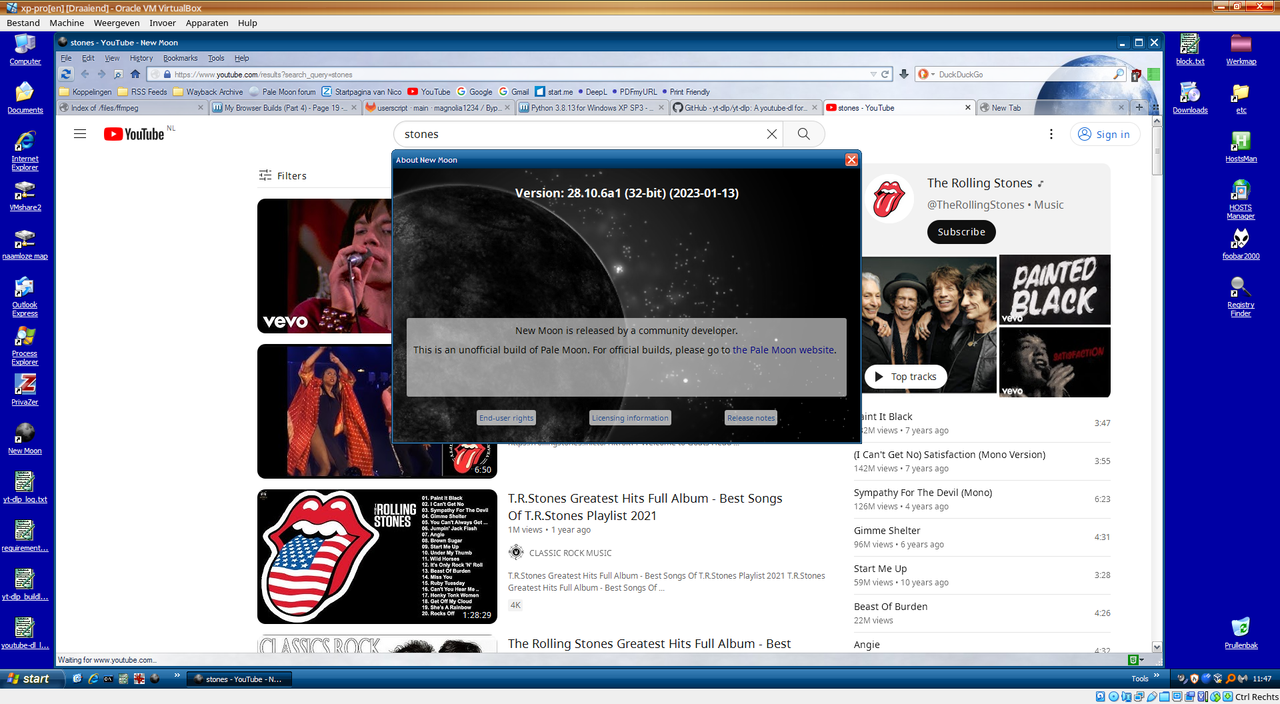Open Outlook Express desktop icon
This screenshot has height=704, width=1280.
tap(25, 297)
